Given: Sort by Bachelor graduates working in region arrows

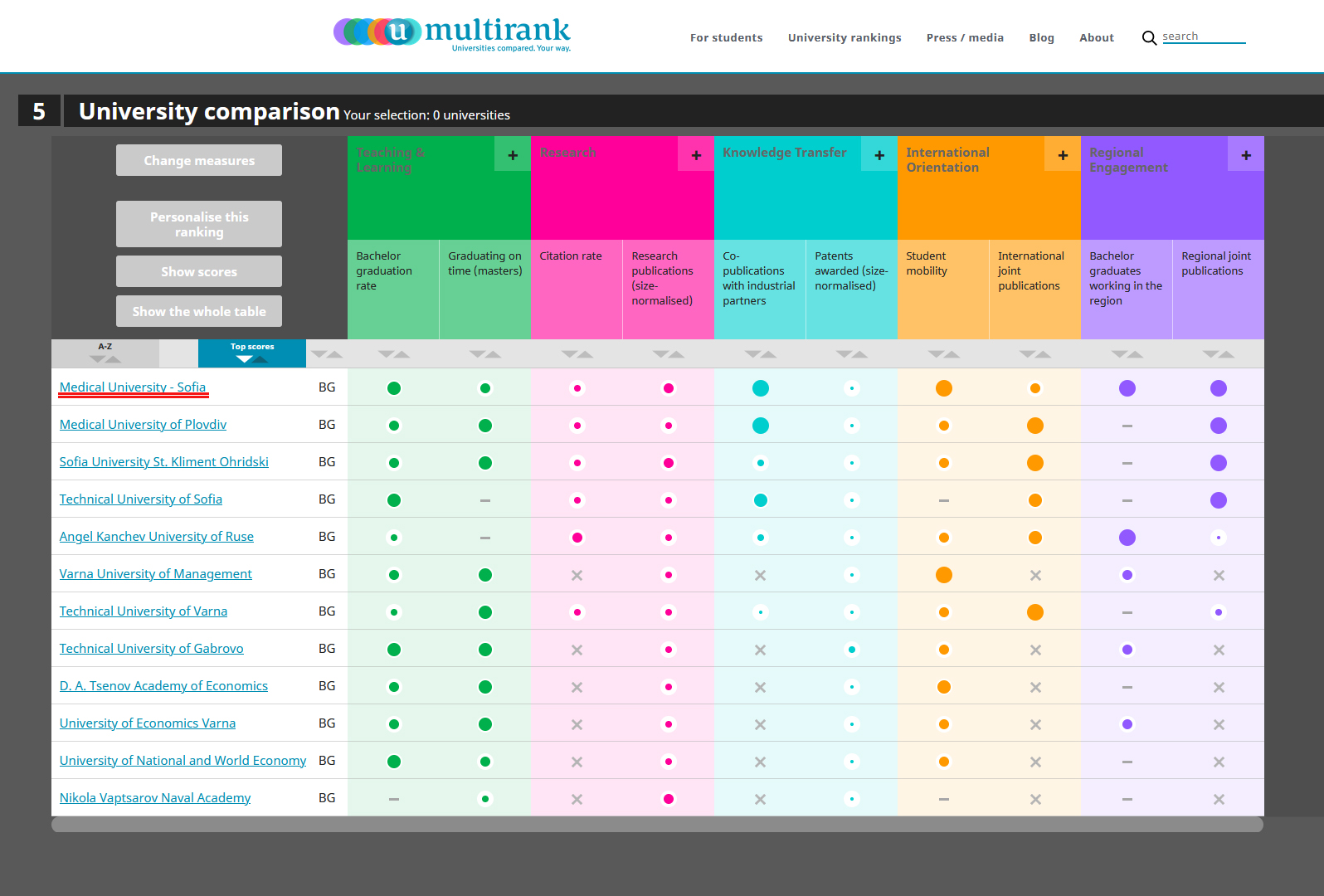Looking at the screenshot, I should [x=1127, y=354].
